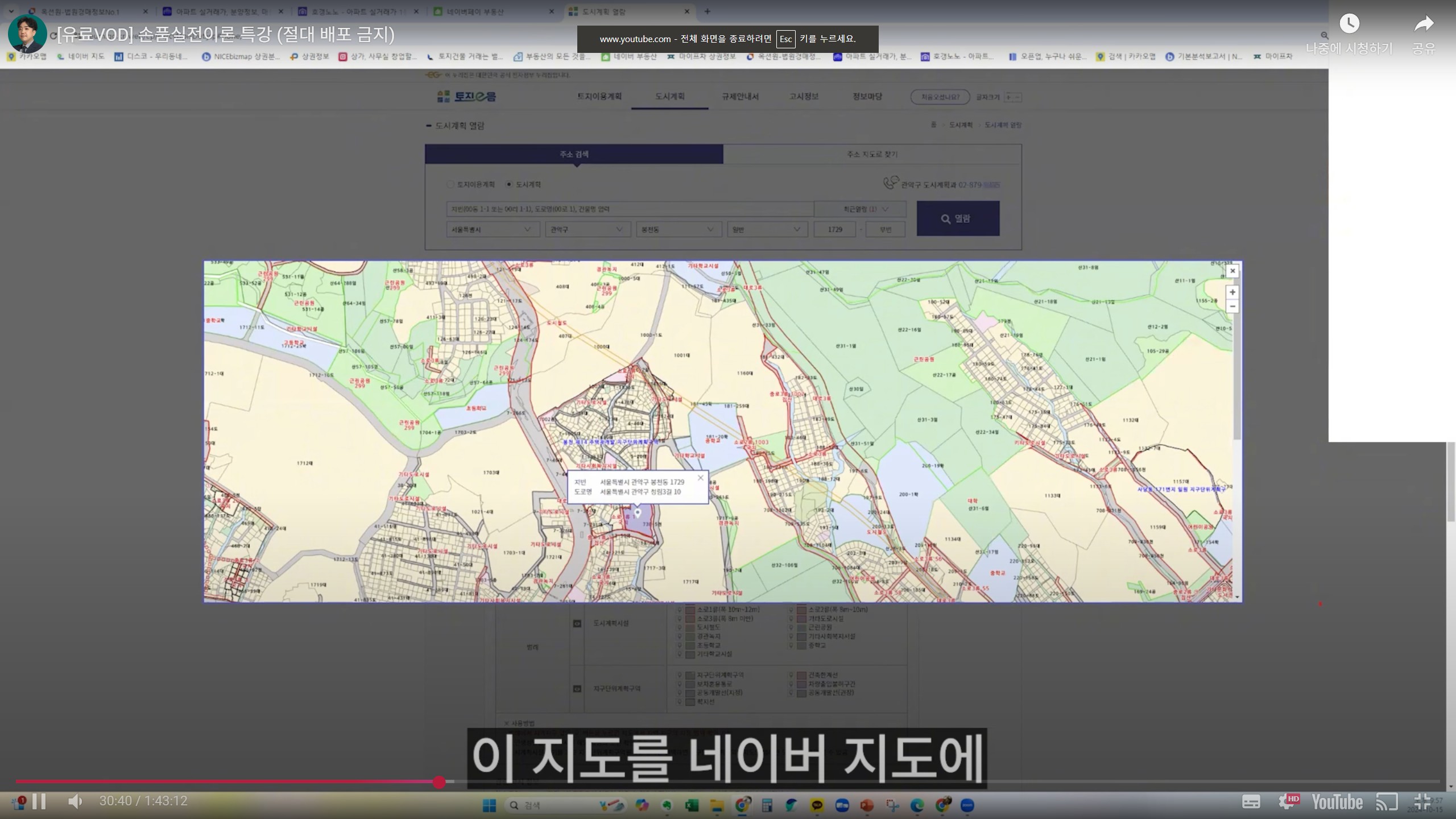1456x819 pixels.
Task: Cast video to TV
Action: (1387, 802)
